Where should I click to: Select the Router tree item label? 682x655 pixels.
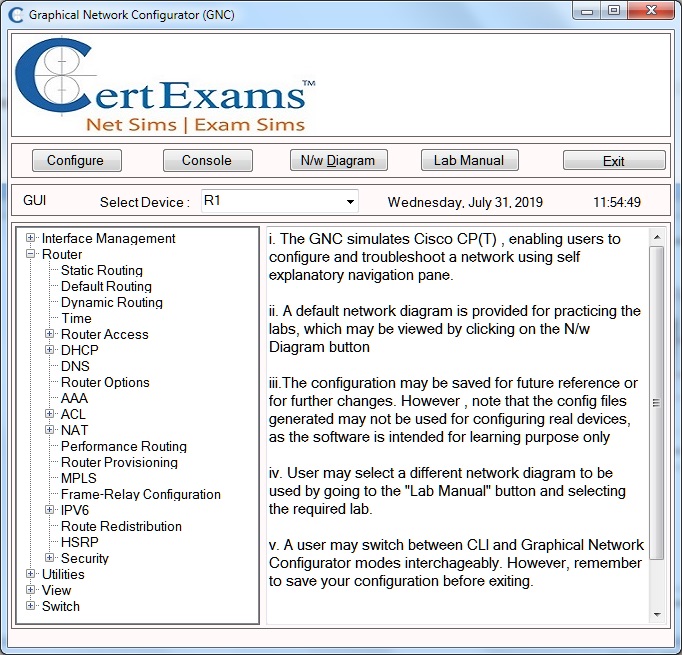coord(62,254)
